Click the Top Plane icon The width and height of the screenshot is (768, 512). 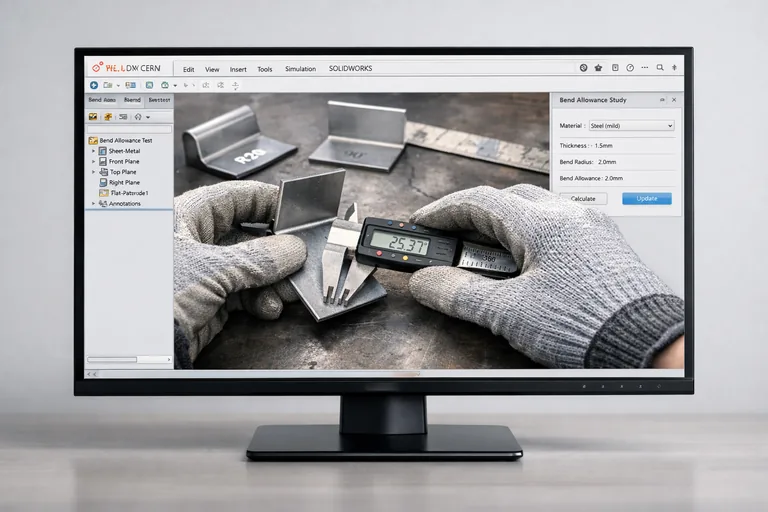[103, 171]
